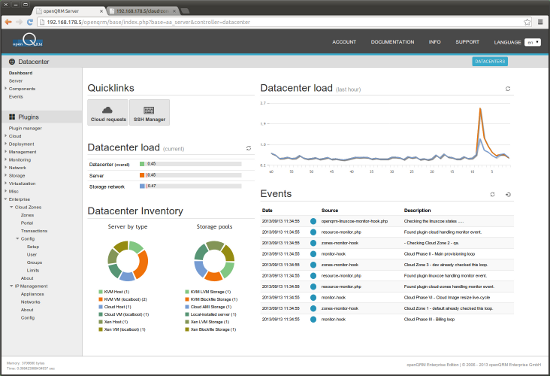The height and width of the screenshot is (376, 550).
Task: Open Zones under Cloud Zones
Action: 27,215
